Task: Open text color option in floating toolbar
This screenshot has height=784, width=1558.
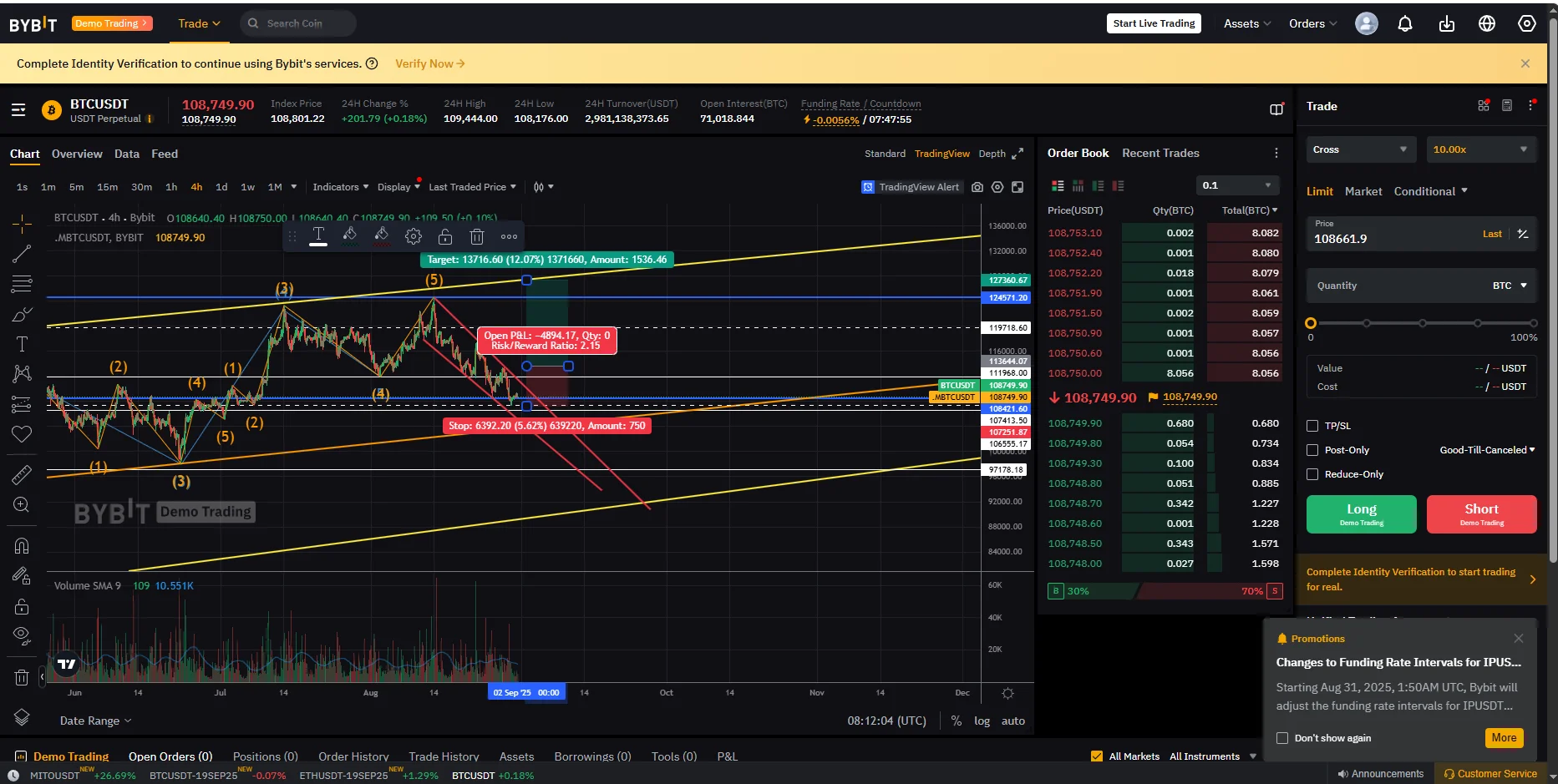Action: coord(318,236)
